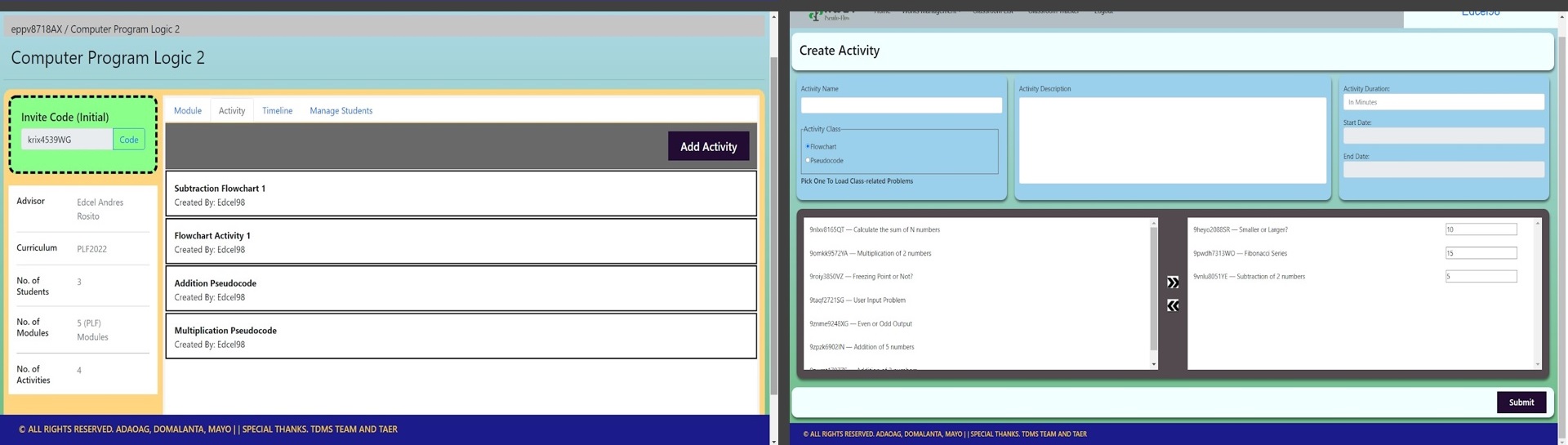The width and height of the screenshot is (1568, 445).
Task: Click the double left arrow remove icon
Action: tap(1172, 305)
